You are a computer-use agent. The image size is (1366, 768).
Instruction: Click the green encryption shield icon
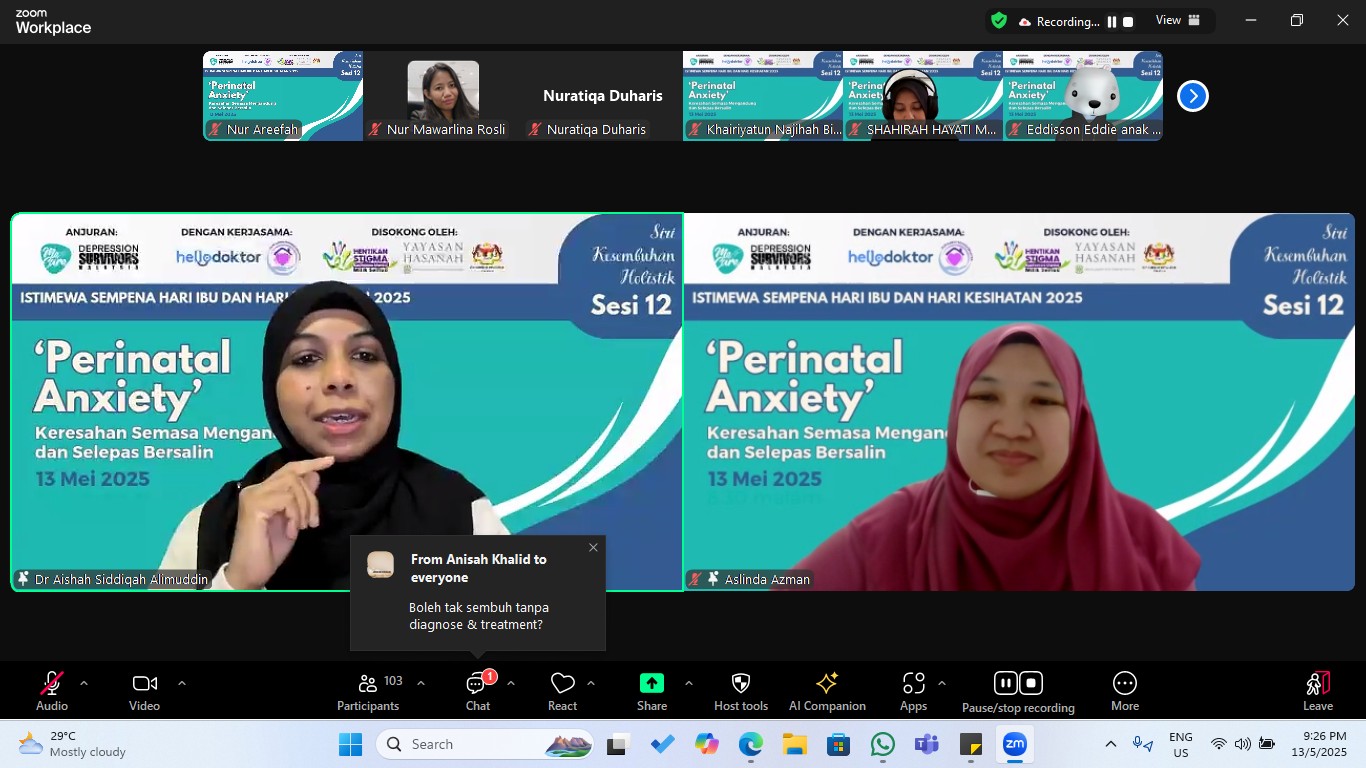coord(999,20)
